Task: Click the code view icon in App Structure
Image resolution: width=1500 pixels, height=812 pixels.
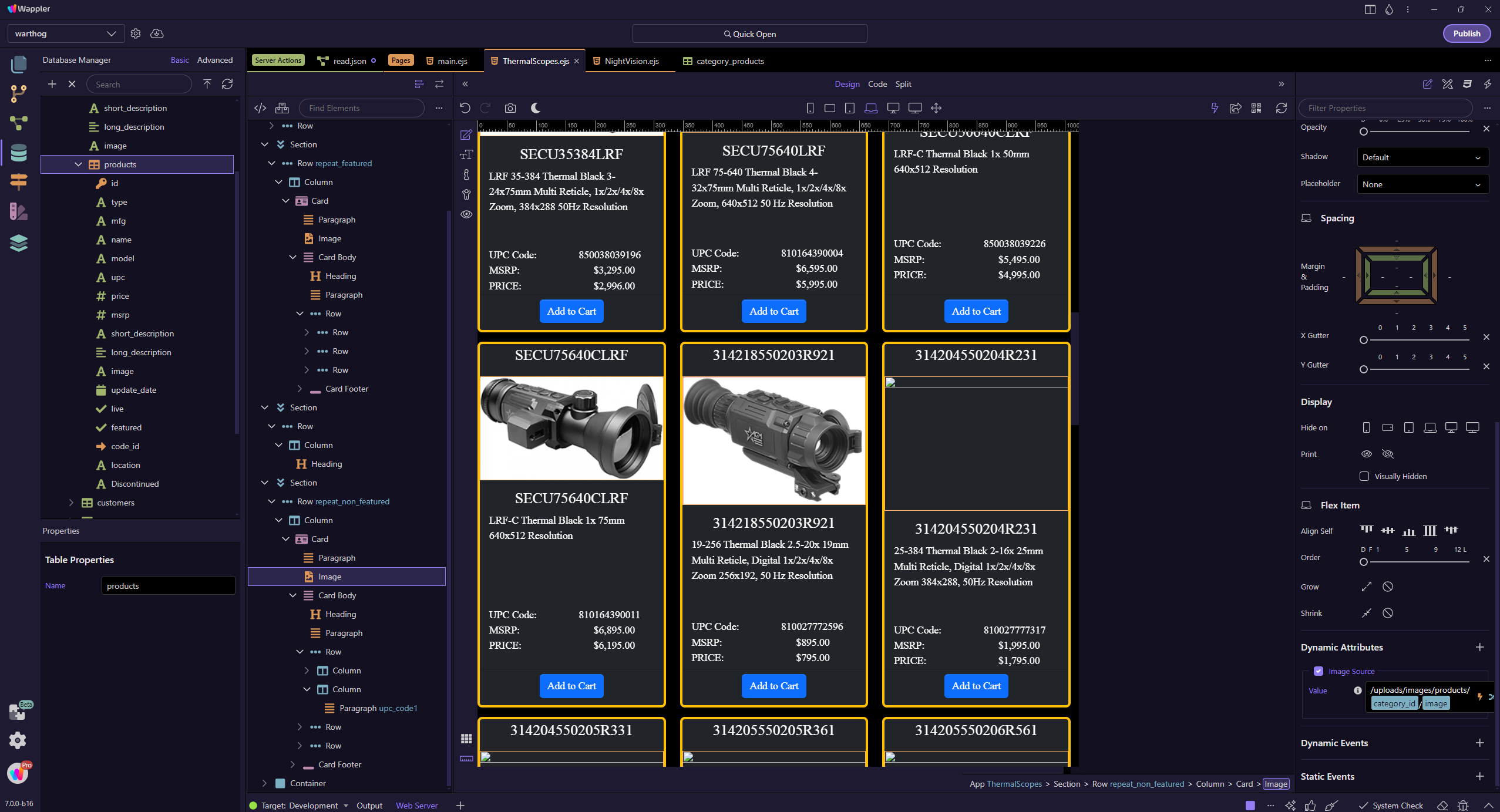Action: pyautogui.click(x=260, y=108)
